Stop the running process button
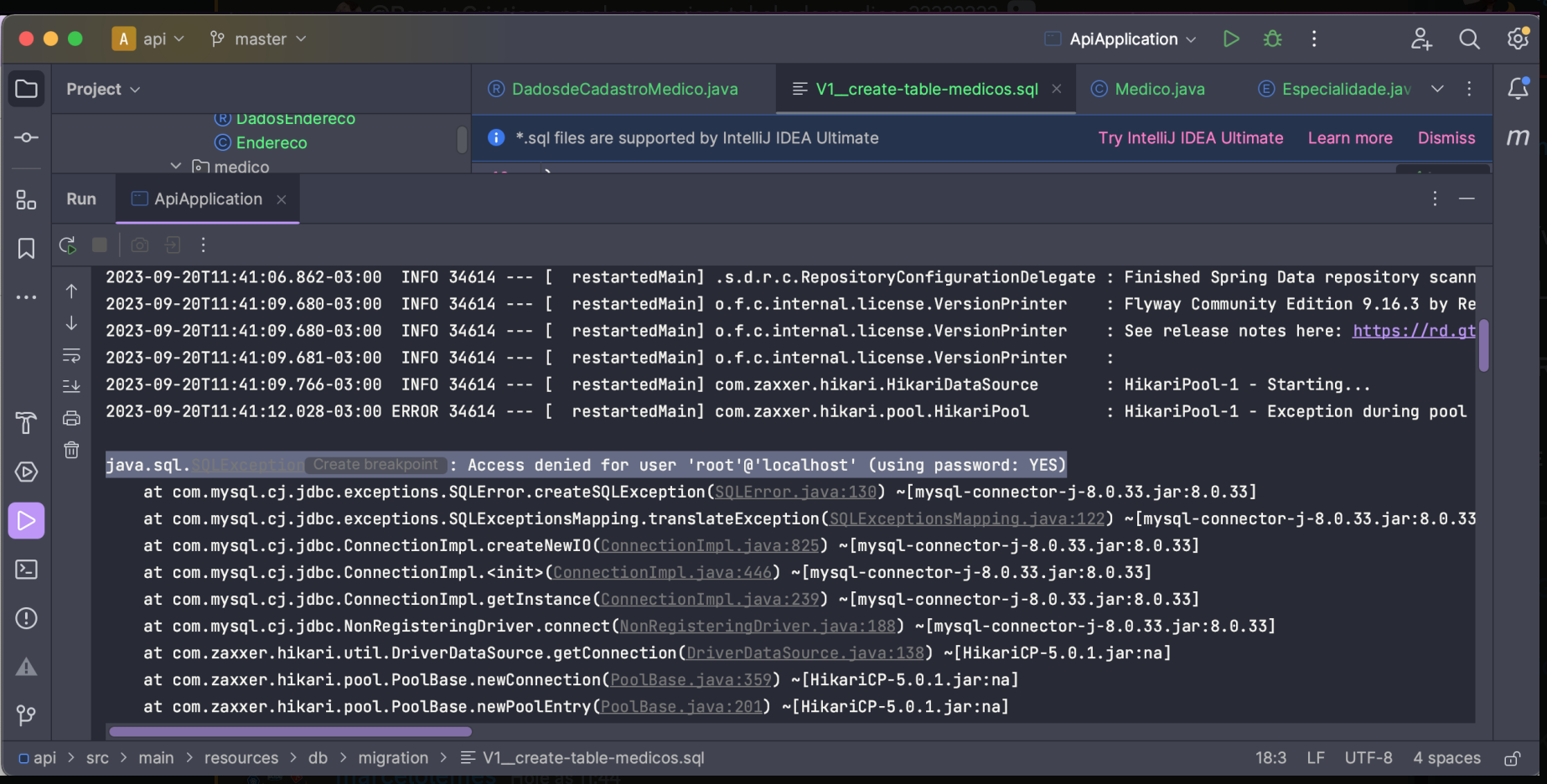The width and height of the screenshot is (1547, 784). [100, 245]
